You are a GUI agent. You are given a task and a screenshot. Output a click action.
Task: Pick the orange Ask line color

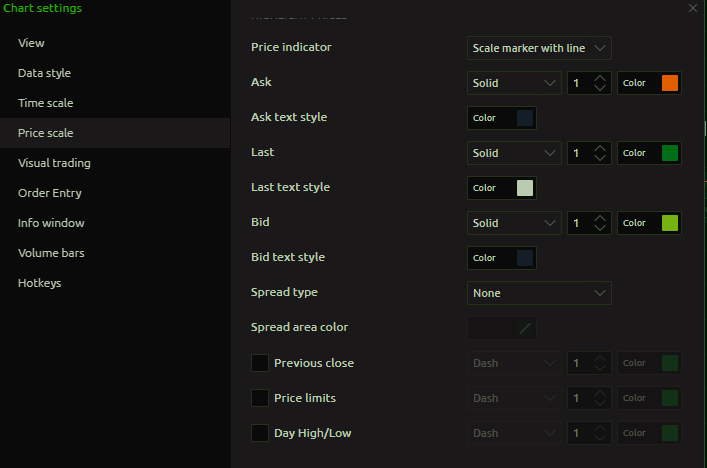(669, 83)
